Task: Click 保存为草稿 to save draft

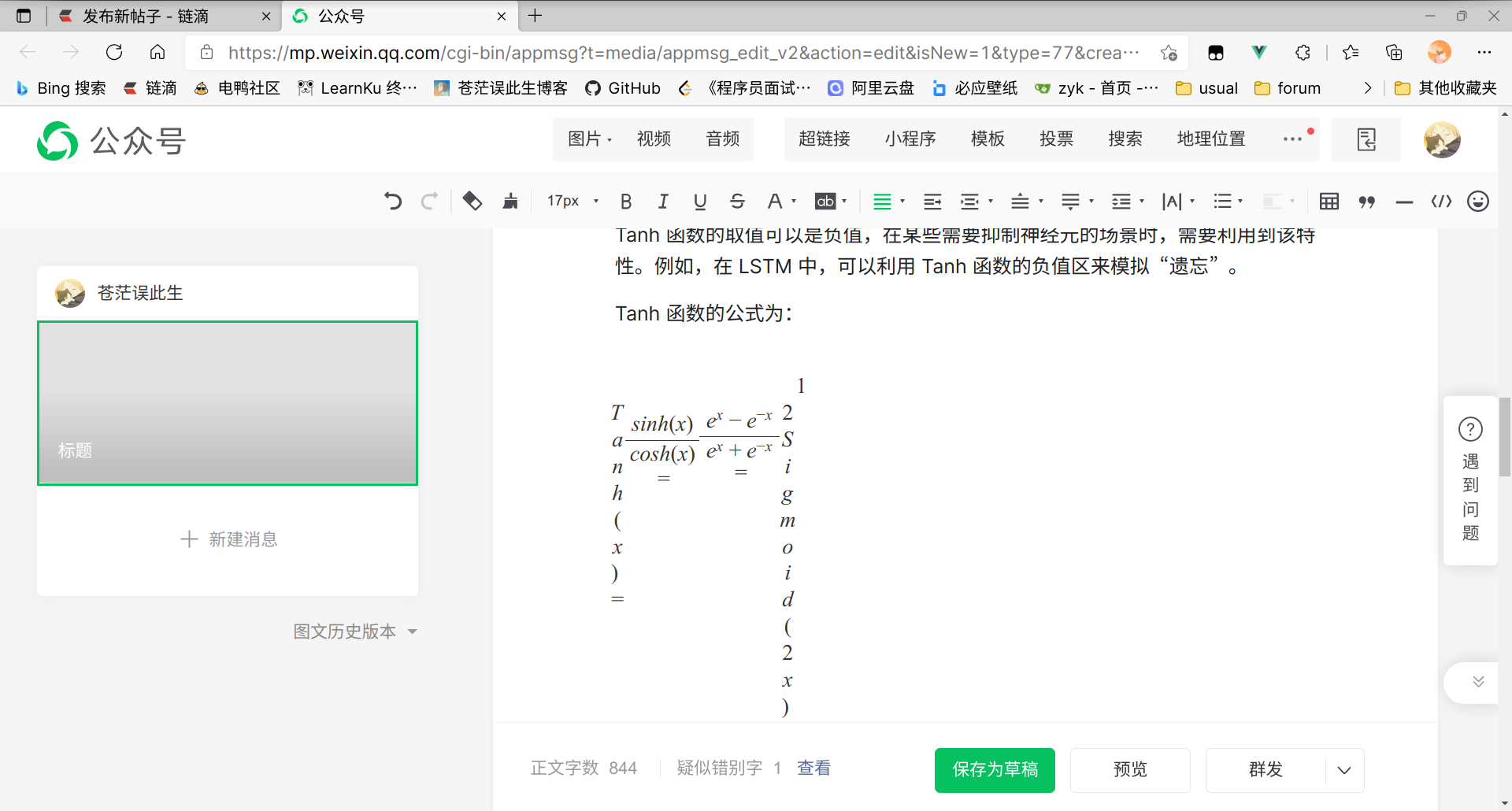Action: [994, 770]
